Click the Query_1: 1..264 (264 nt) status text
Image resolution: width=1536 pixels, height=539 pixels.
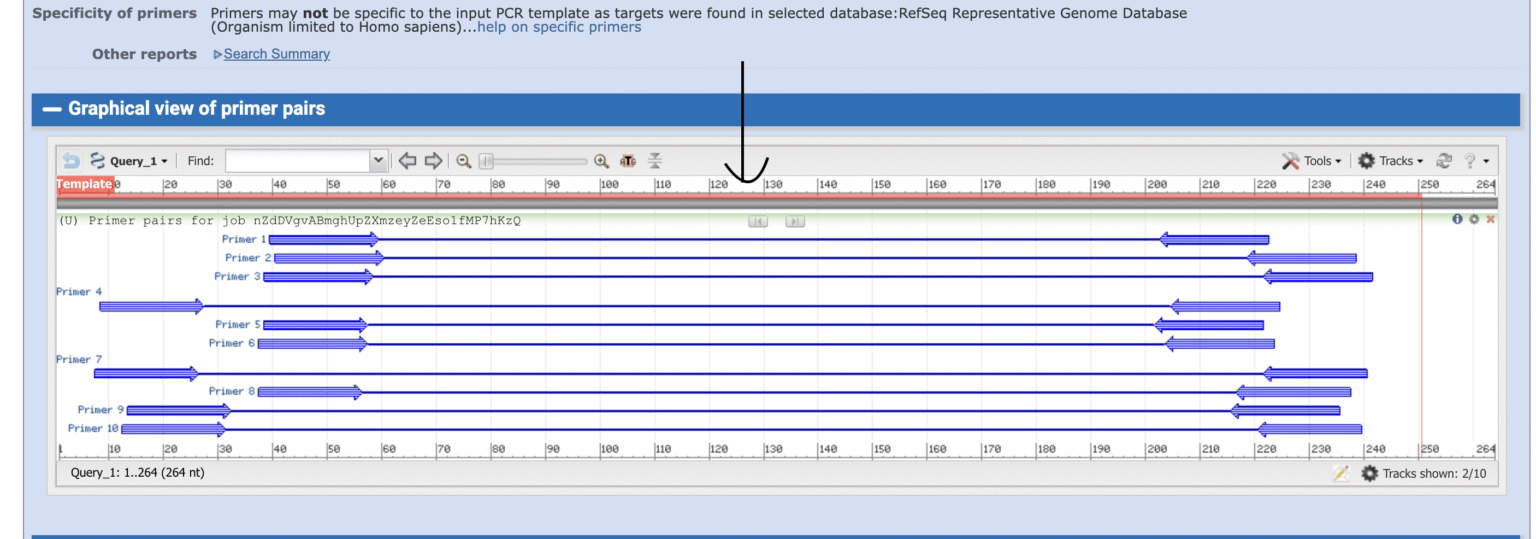pyautogui.click(x=137, y=472)
